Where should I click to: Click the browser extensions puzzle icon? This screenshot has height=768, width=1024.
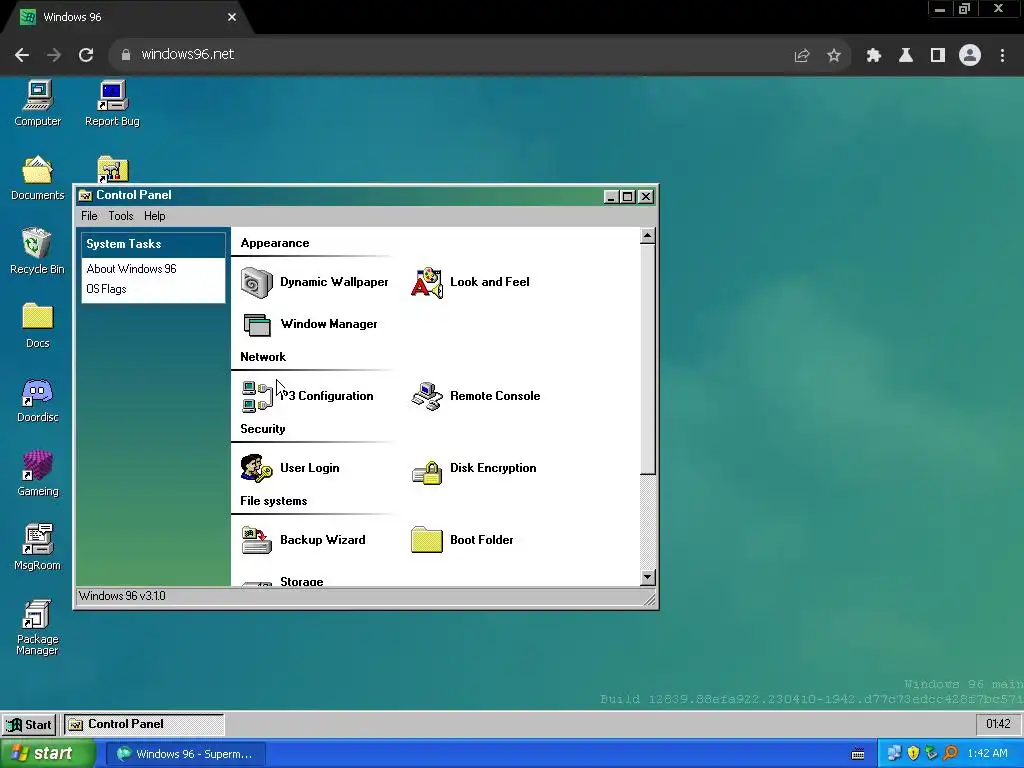coord(873,55)
